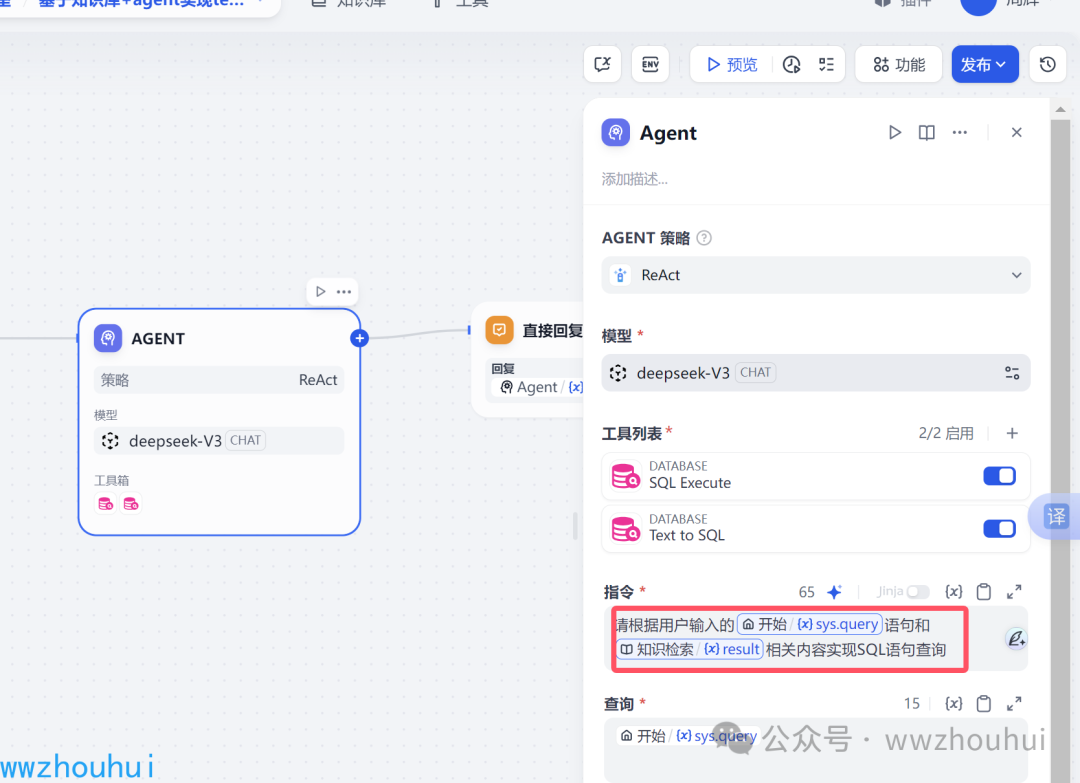Copy the 指令 text via clipboard icon
1080x783 pixels.
pyautogui.click(x=984, y=592)
